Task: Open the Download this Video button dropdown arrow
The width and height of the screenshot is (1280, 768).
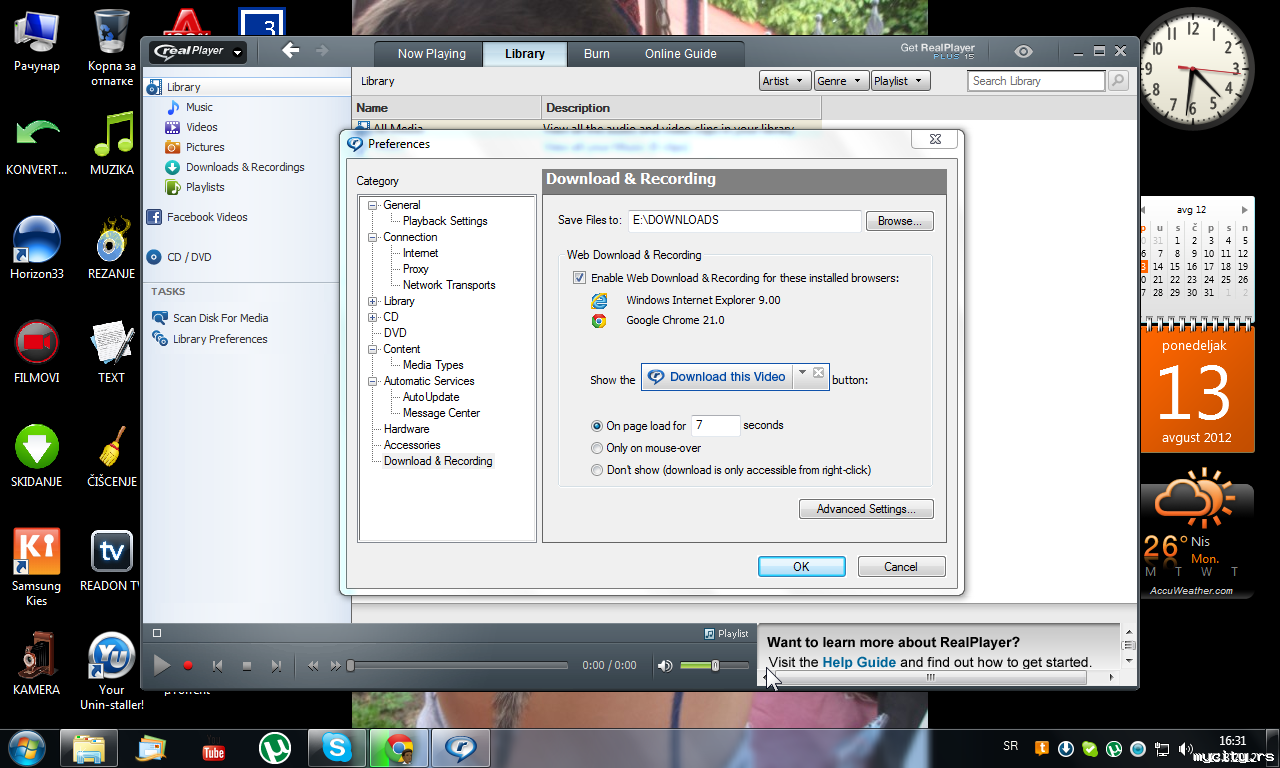Action: [x=802, y=374]
